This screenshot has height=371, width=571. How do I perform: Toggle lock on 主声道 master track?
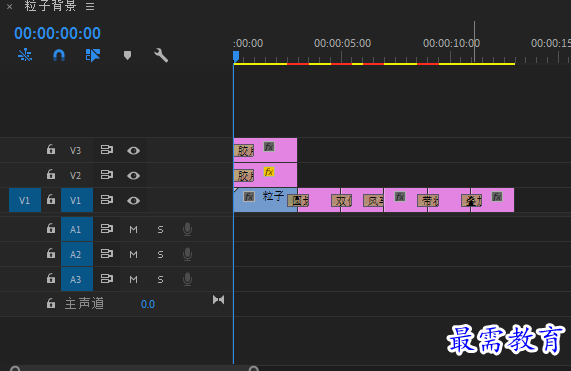click(51, 303)
